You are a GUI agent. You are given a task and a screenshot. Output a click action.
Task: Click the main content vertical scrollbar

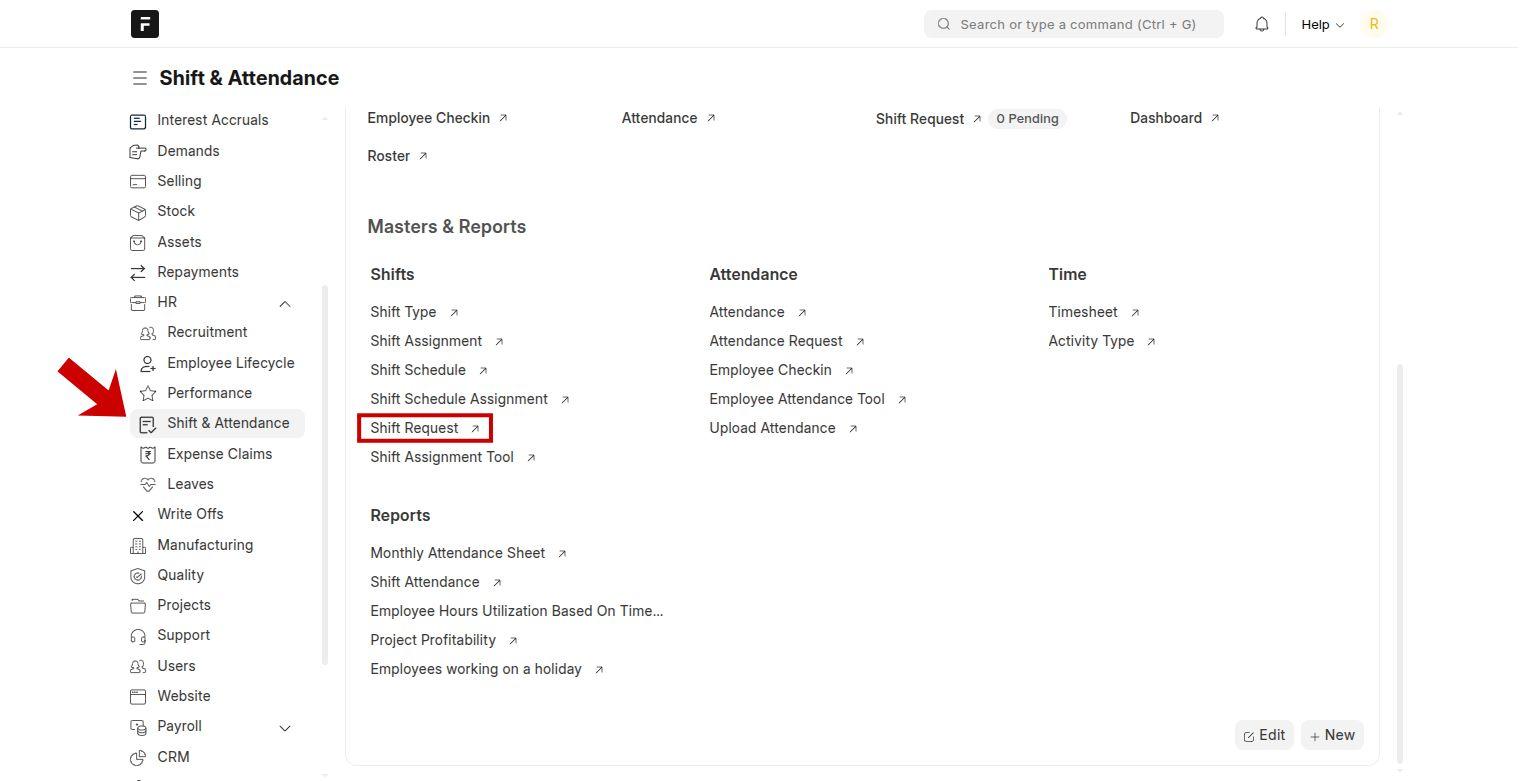tap(1399, 562)
